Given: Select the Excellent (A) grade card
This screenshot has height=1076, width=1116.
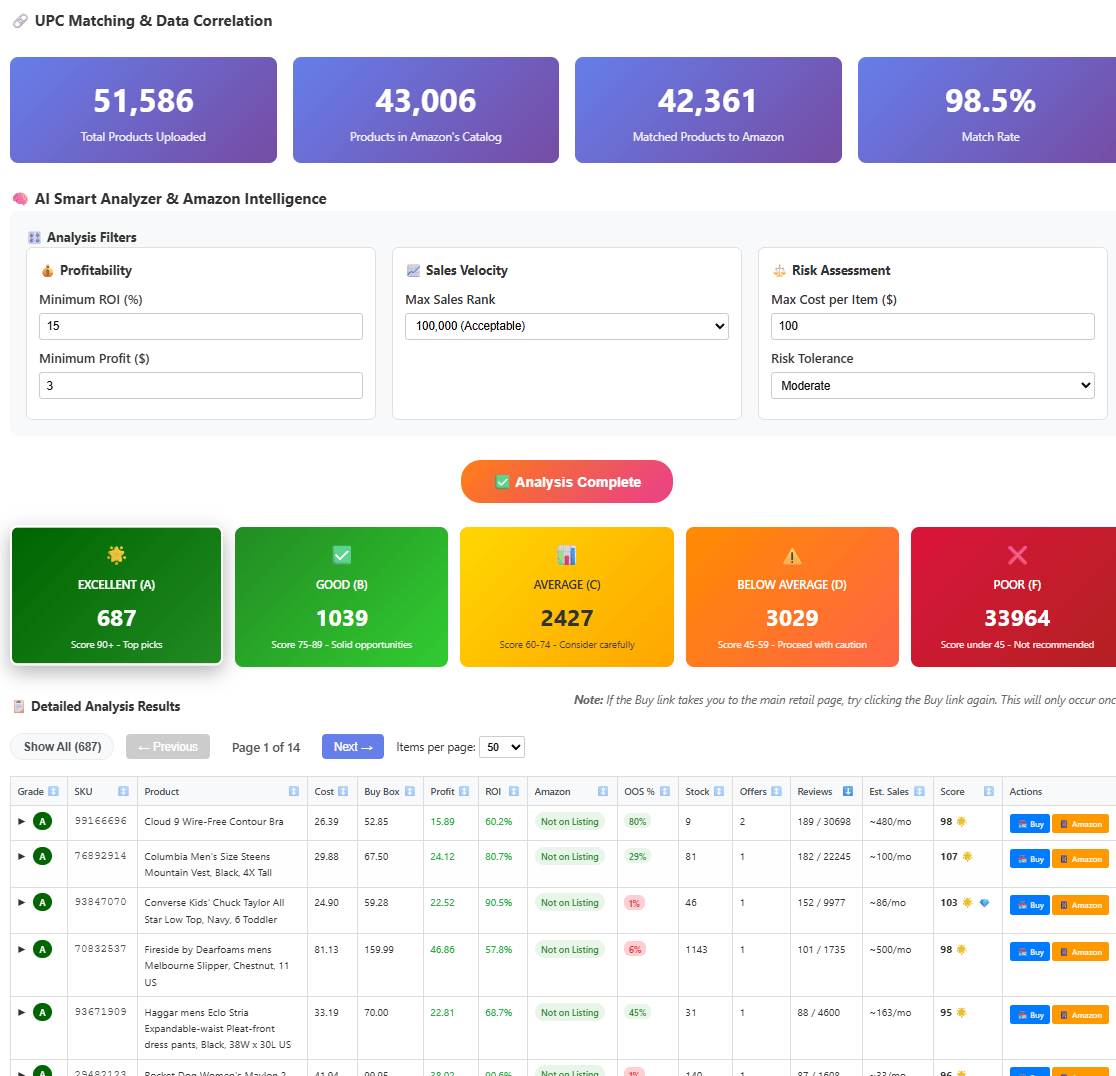Looking at the screenshot, I should tap(117, 596).
